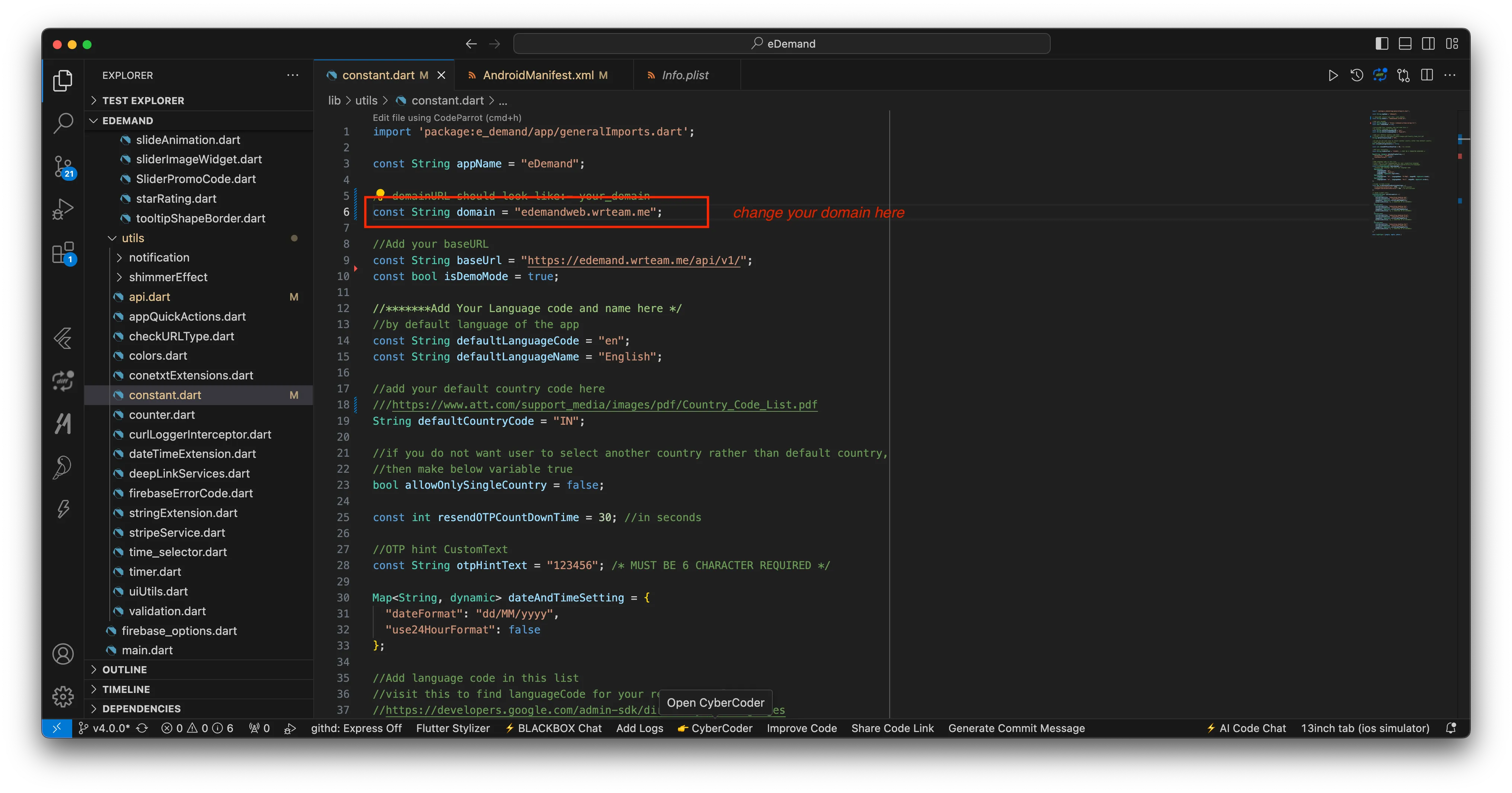
Task: Click the constant.dart breadcrumb segment
Action: click(x=447, y=100)
